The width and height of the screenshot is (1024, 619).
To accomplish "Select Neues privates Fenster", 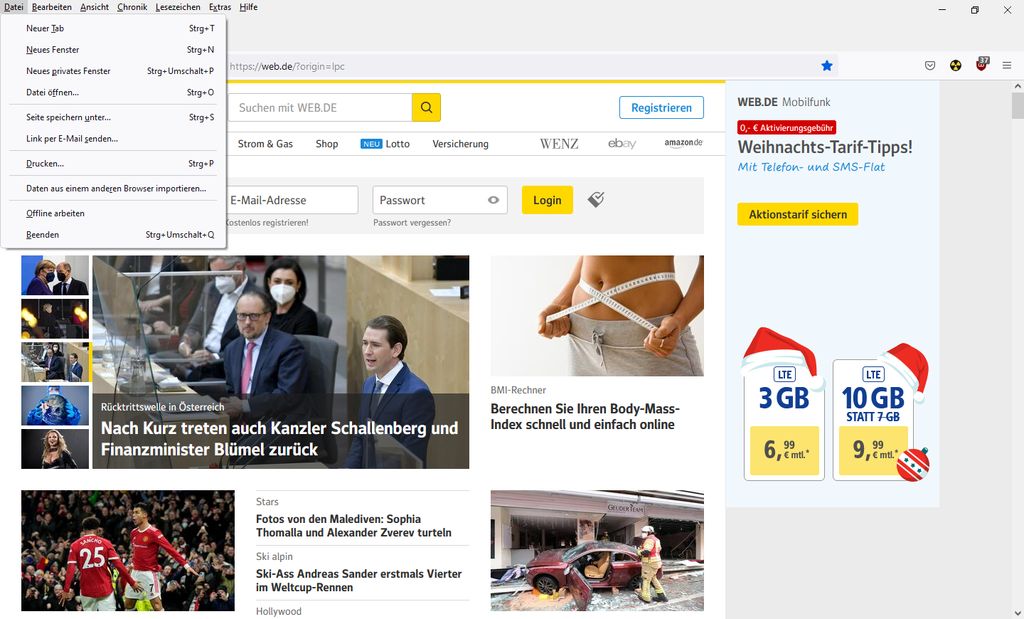I will pos(114,71).
